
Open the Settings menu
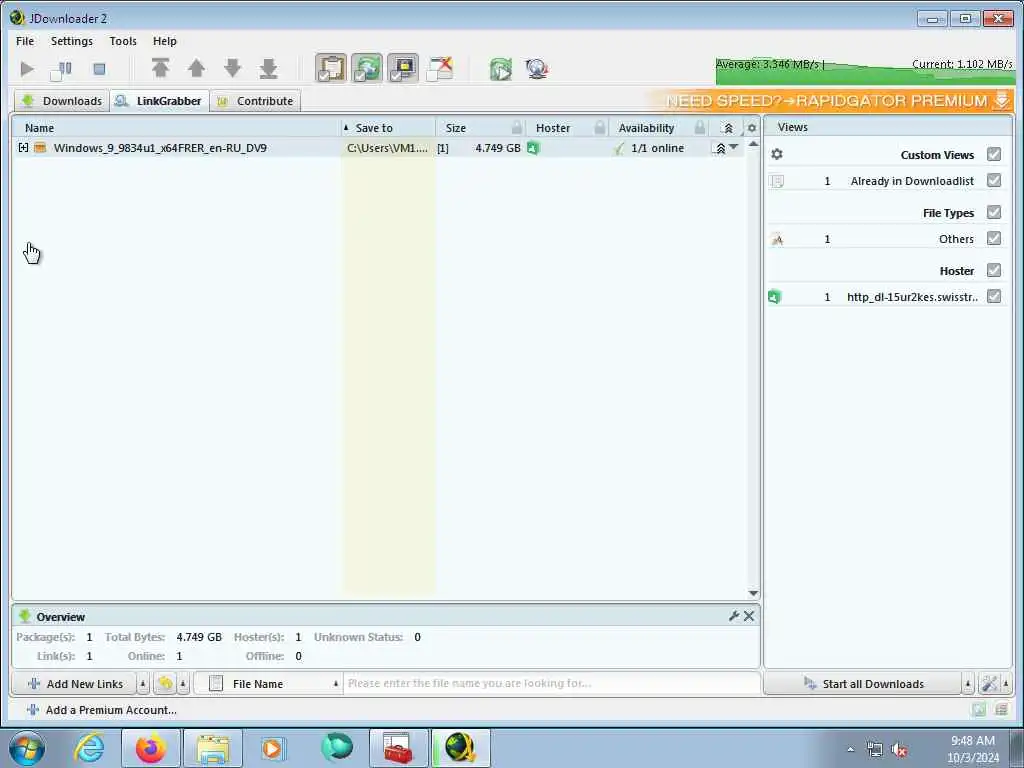pyautogui.click(x=72, y=41)
